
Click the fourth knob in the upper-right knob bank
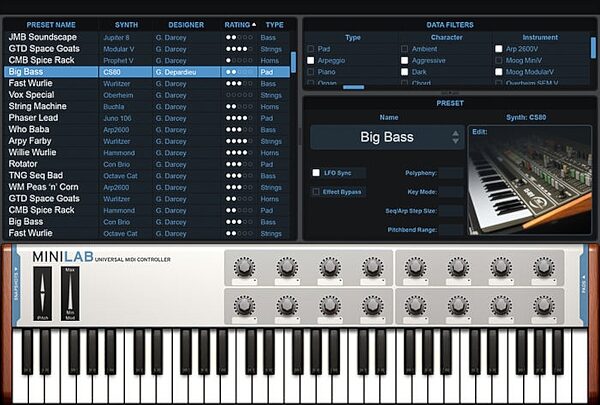544,267
